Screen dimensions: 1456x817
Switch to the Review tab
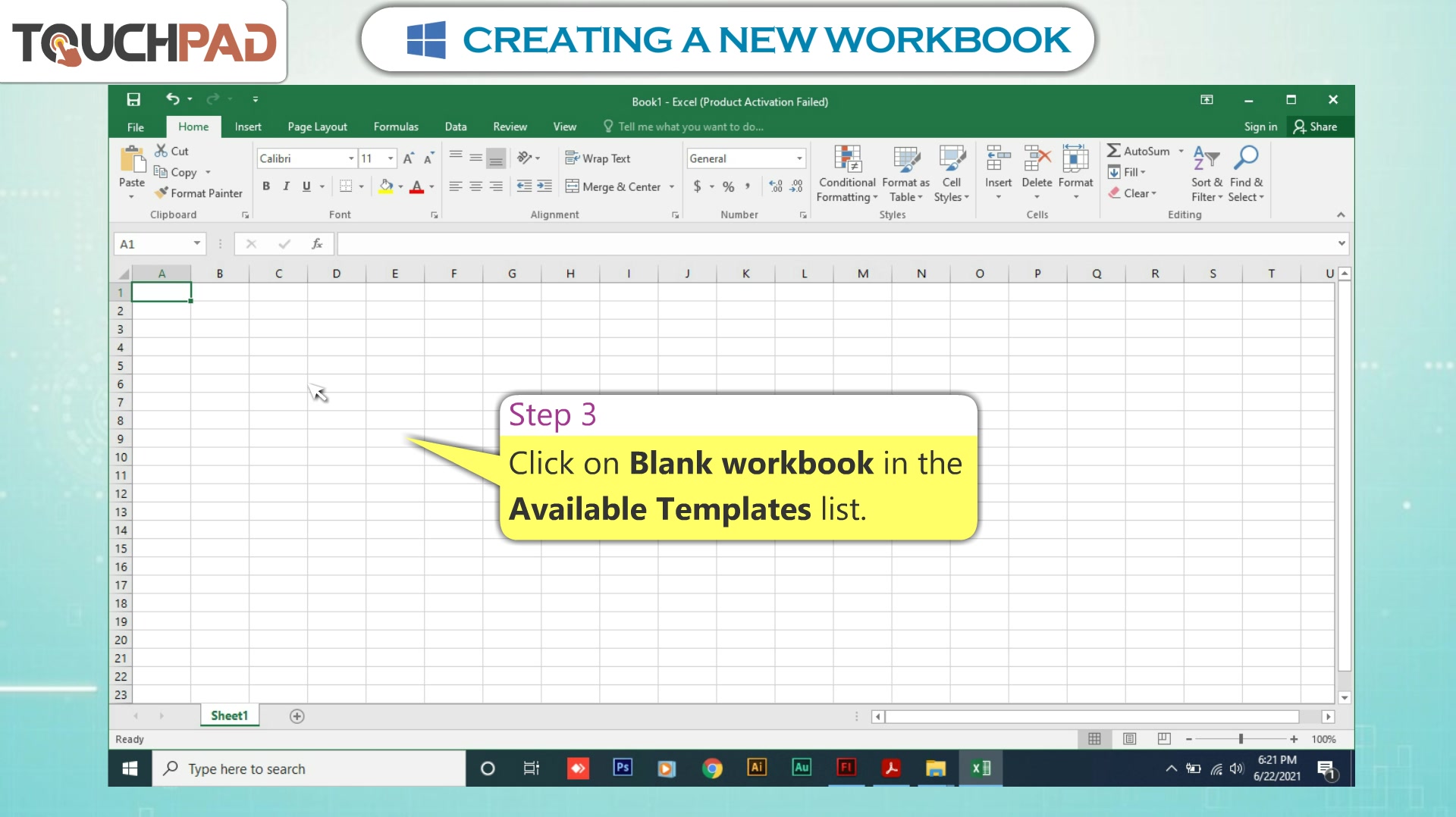tap(510, 127)
